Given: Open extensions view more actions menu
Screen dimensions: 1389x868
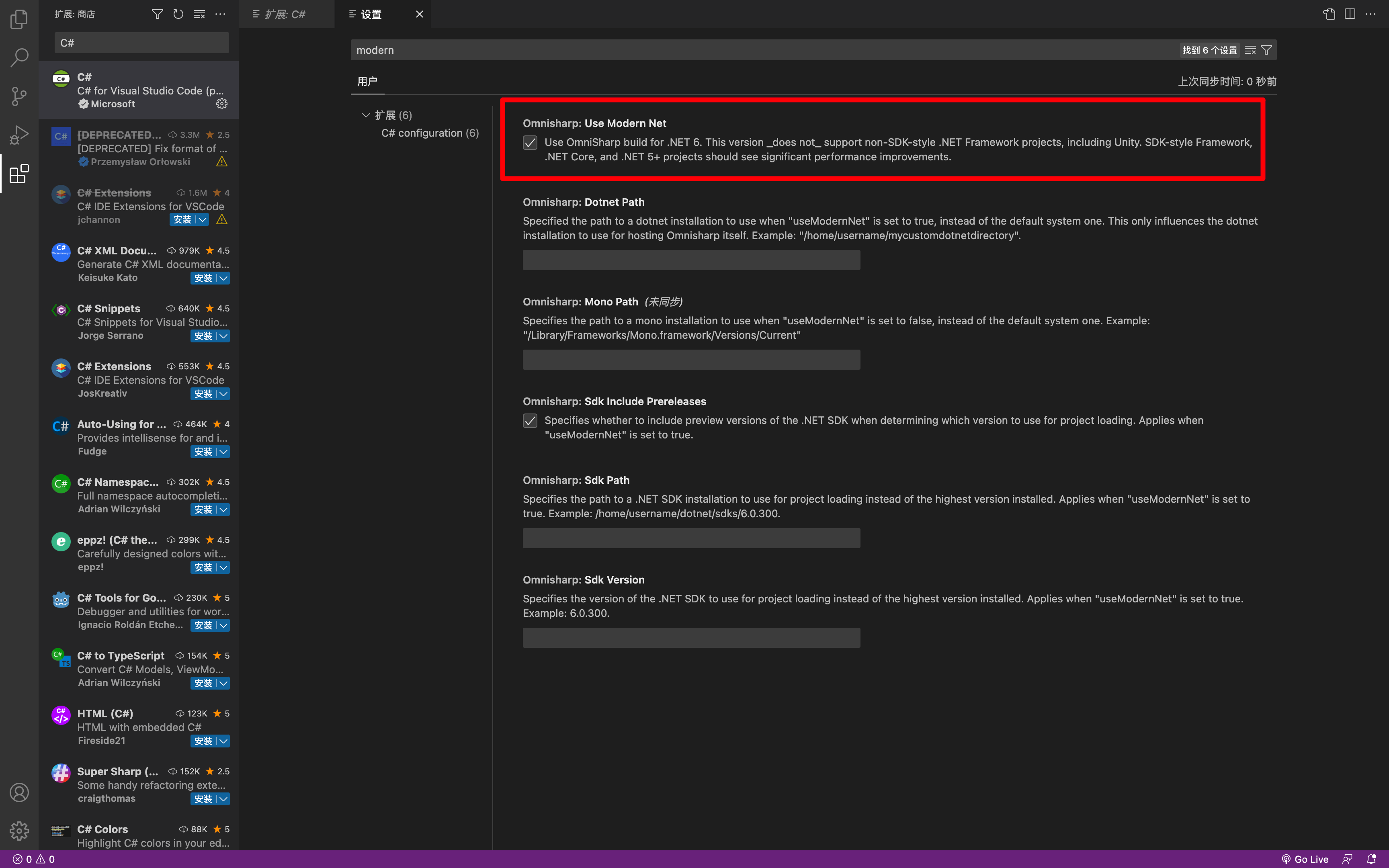Looking at the screenshot, I should pyautogui.click(x=220, y=14).
